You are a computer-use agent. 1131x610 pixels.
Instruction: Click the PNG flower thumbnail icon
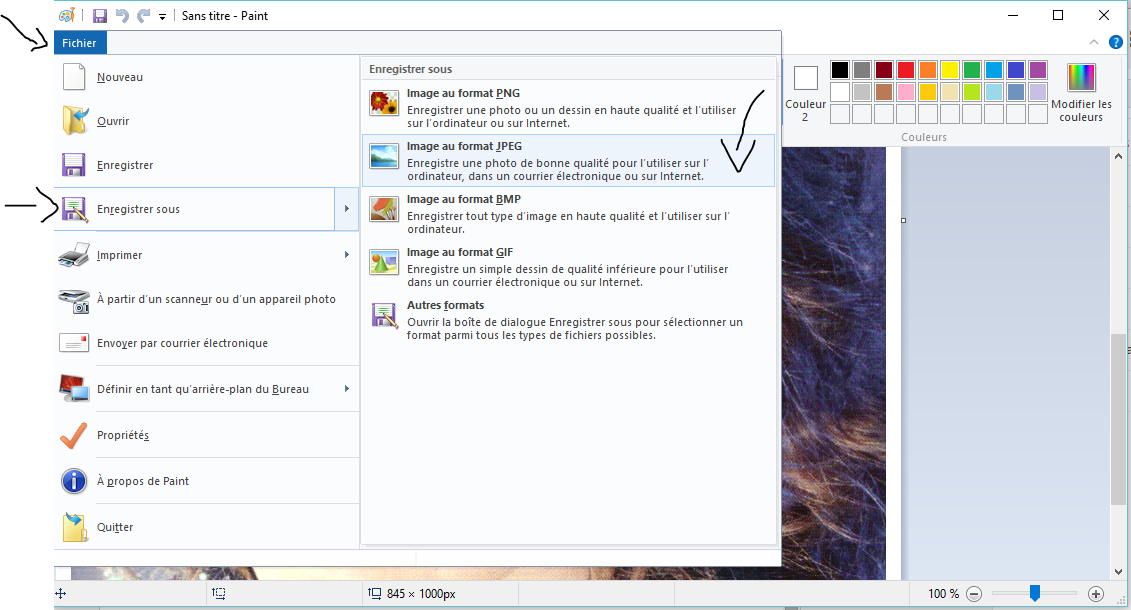pyautogui.click(x=384, y=103)
